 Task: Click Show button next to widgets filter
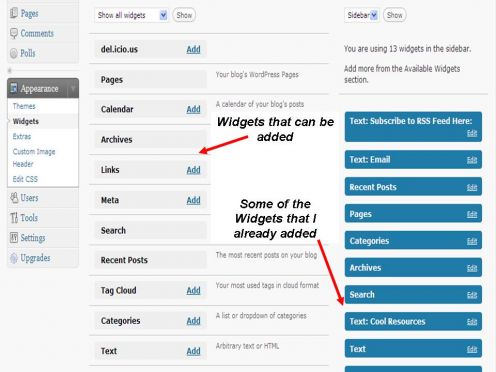pos(184,15)
